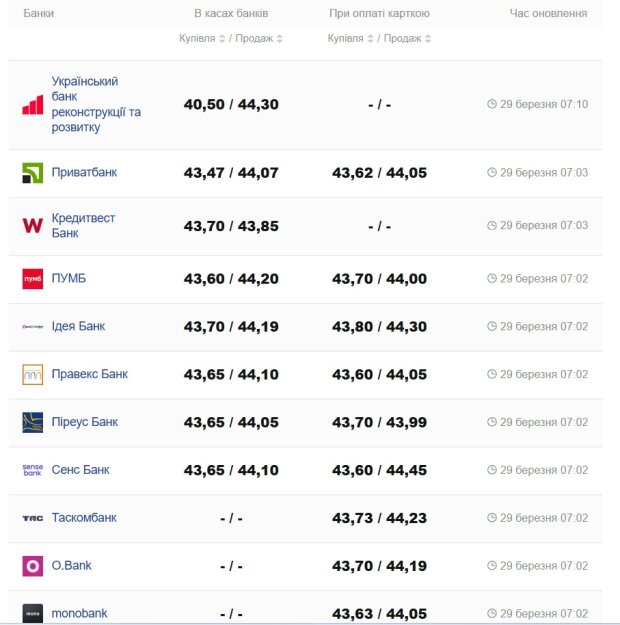Click the Ukrainian reconstruction bank red logo
The width and height of the screenshot is (620, 625).
click(32, 105)
